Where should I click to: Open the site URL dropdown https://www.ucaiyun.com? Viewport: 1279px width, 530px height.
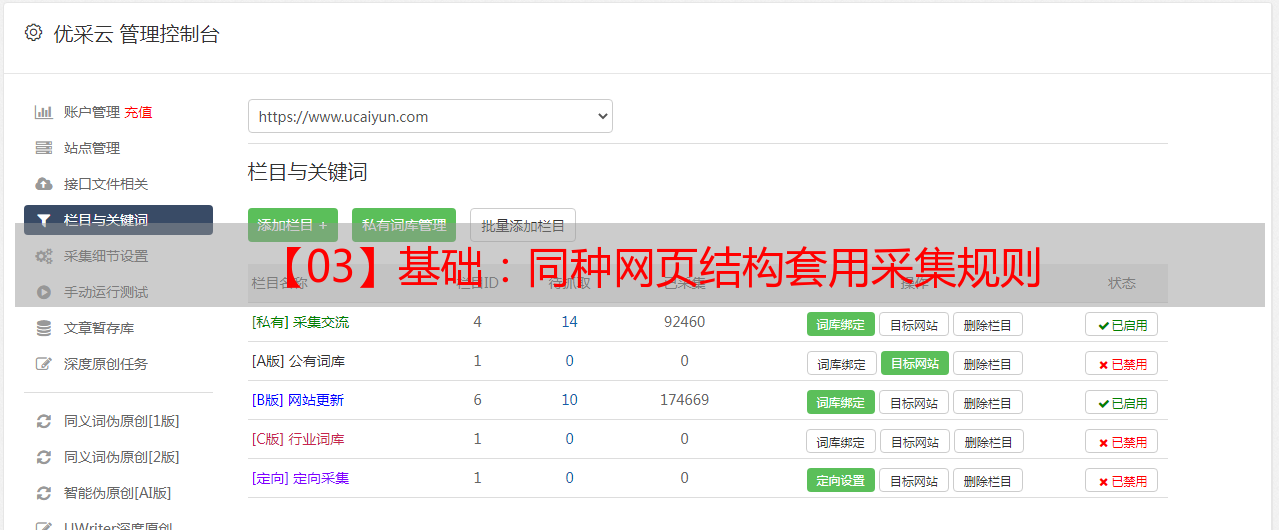click(x=430, y=116)
